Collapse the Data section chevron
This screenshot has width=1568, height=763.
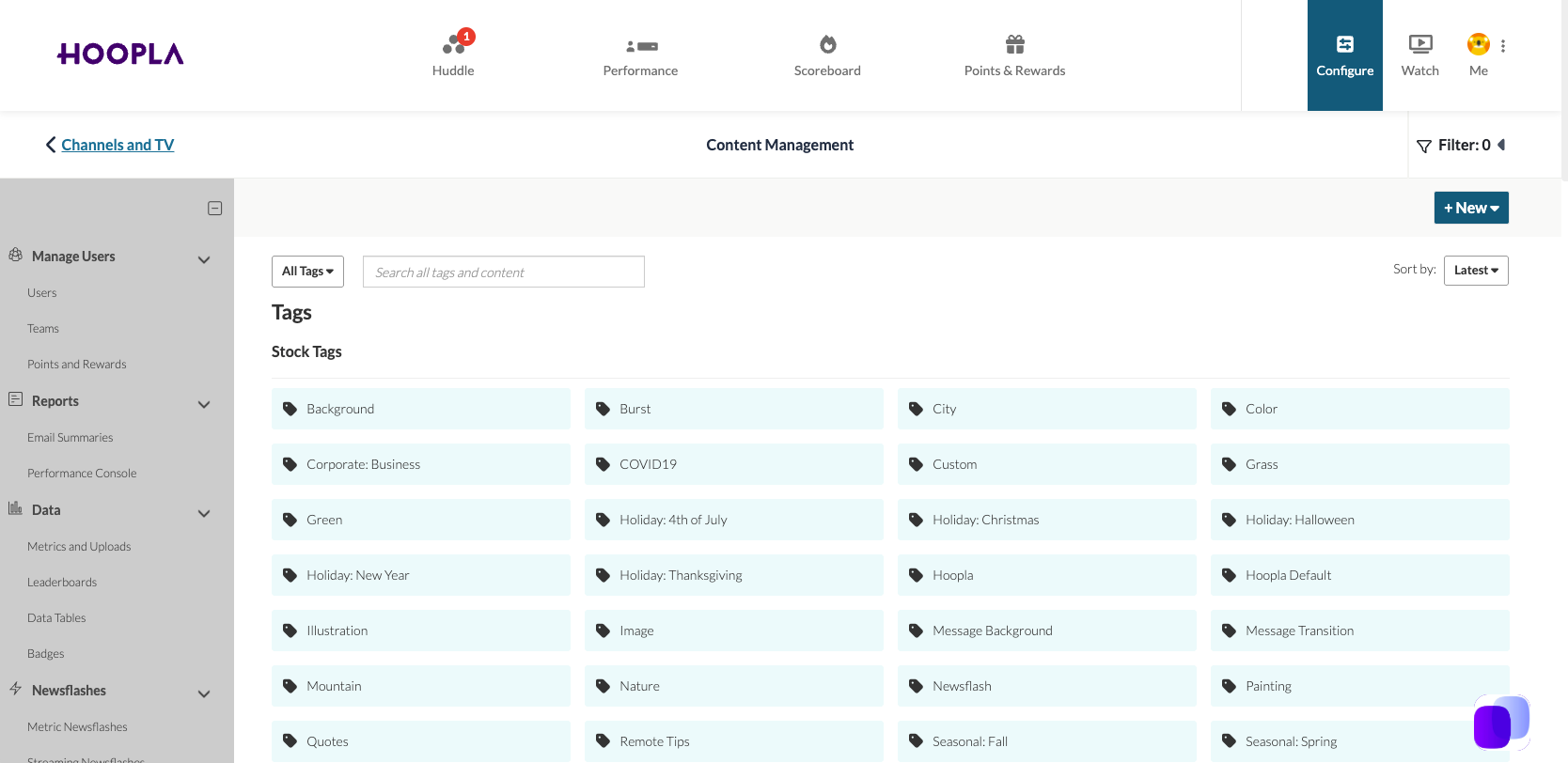click(204, 513)
